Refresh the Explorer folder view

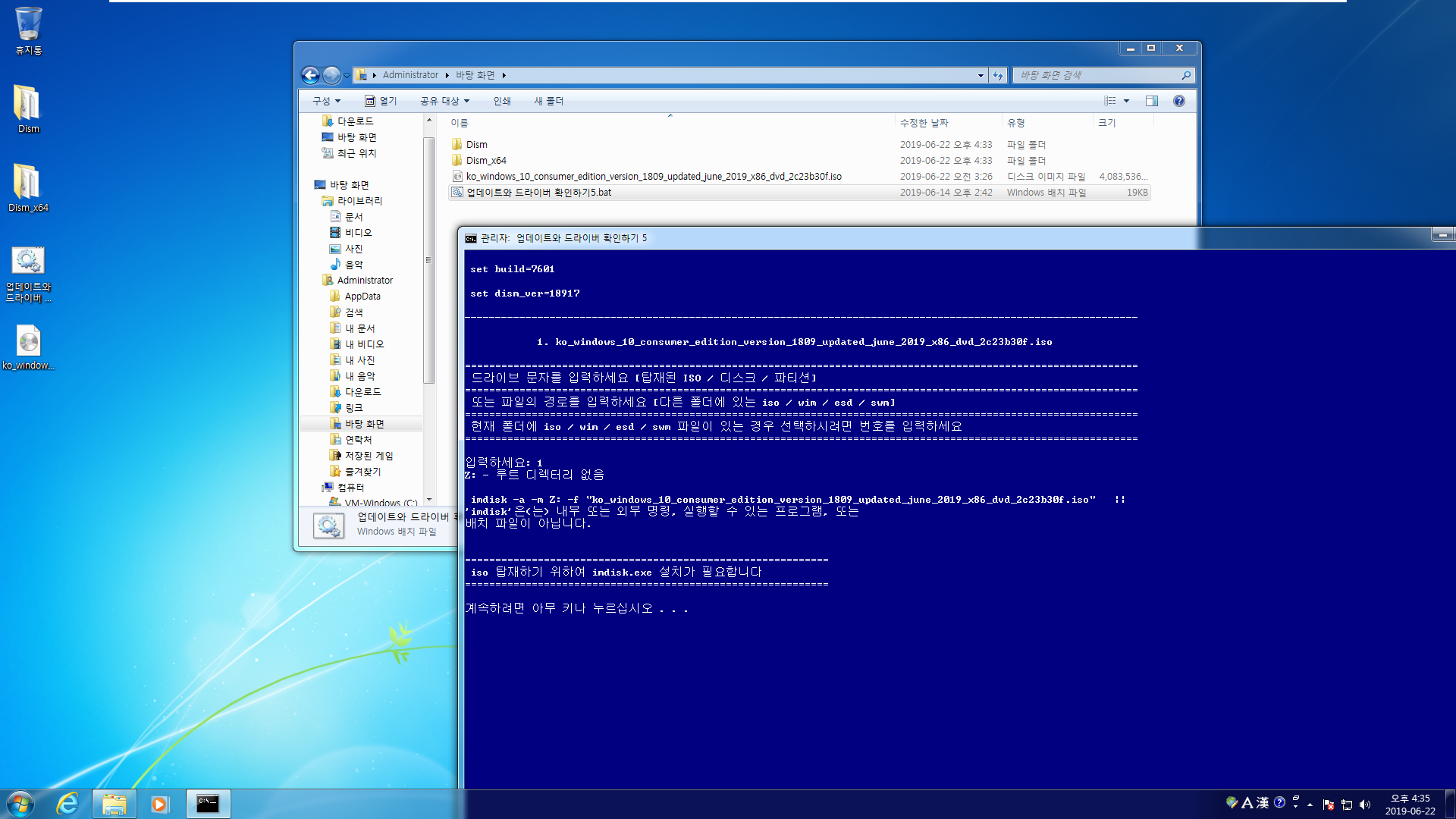[x=998, y=75]
